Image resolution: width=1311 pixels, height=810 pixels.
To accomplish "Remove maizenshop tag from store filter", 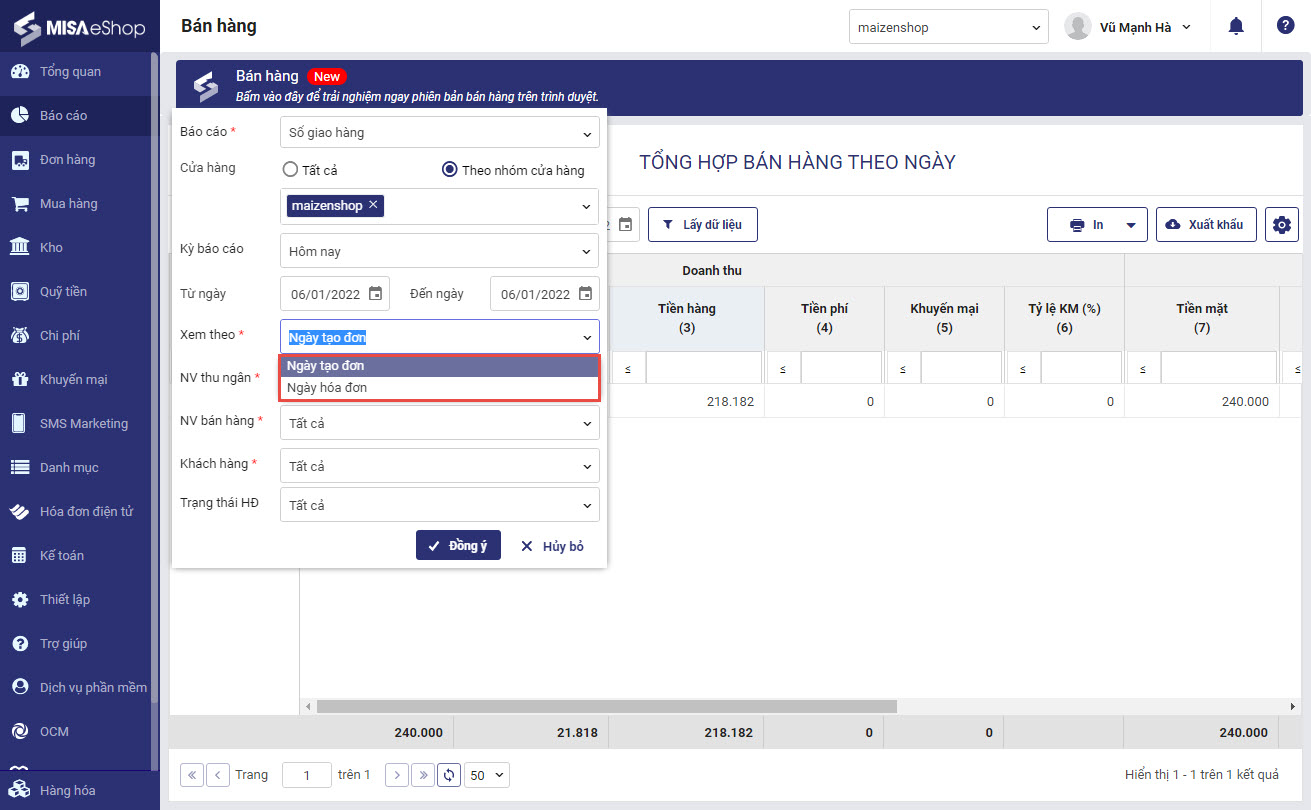I will (x=373, y=205).
